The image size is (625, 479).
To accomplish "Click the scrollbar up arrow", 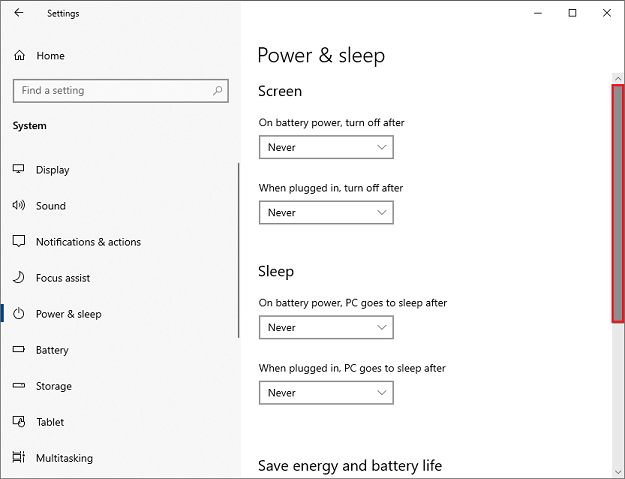I will (617, 76).
